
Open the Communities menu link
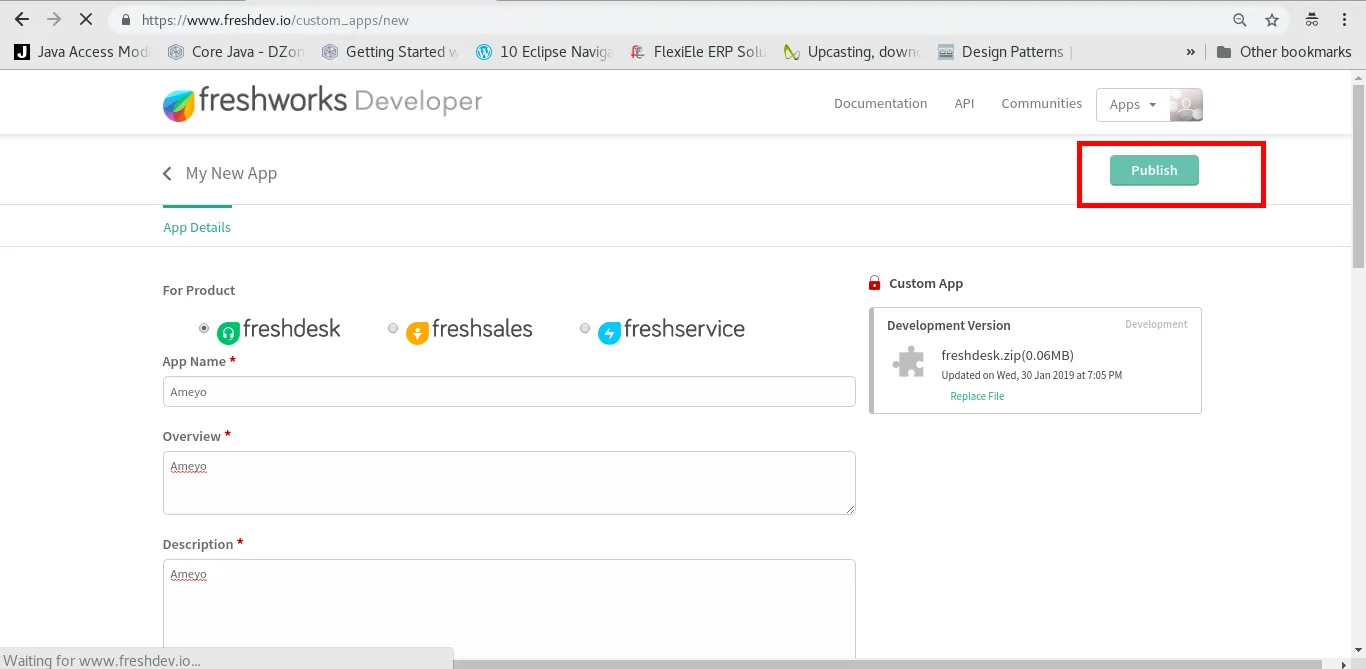coord(1041,103)
